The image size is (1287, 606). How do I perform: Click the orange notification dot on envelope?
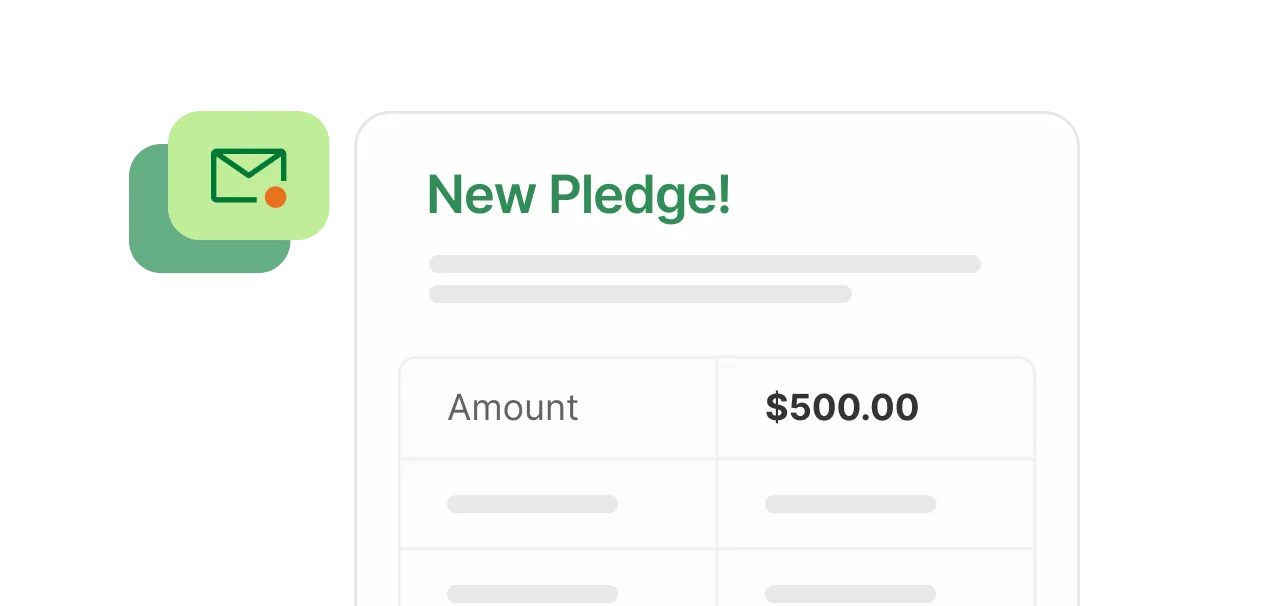[x=276, y=198]
